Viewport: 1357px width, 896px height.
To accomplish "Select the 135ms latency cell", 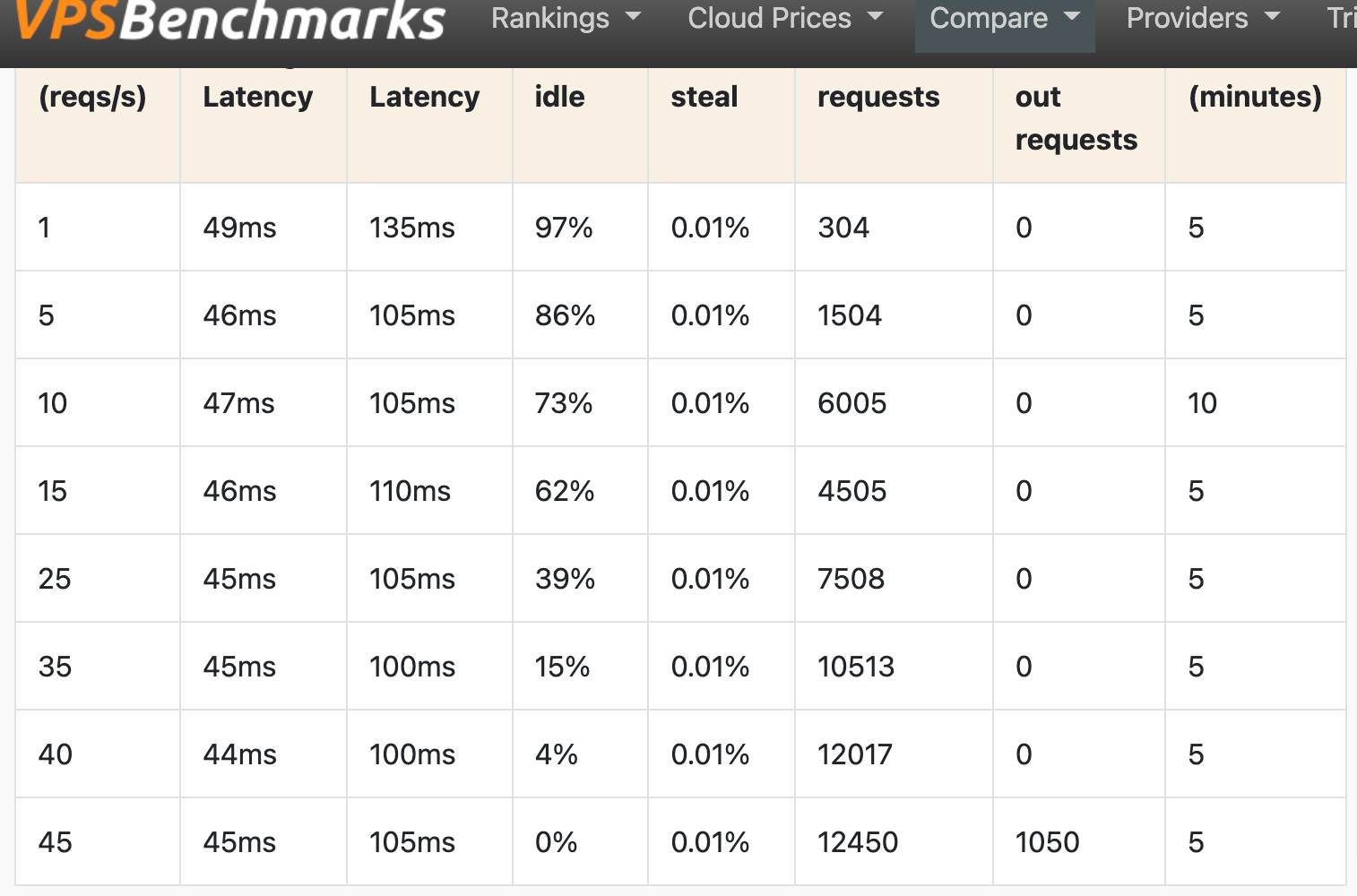I will tap(429, 228).
